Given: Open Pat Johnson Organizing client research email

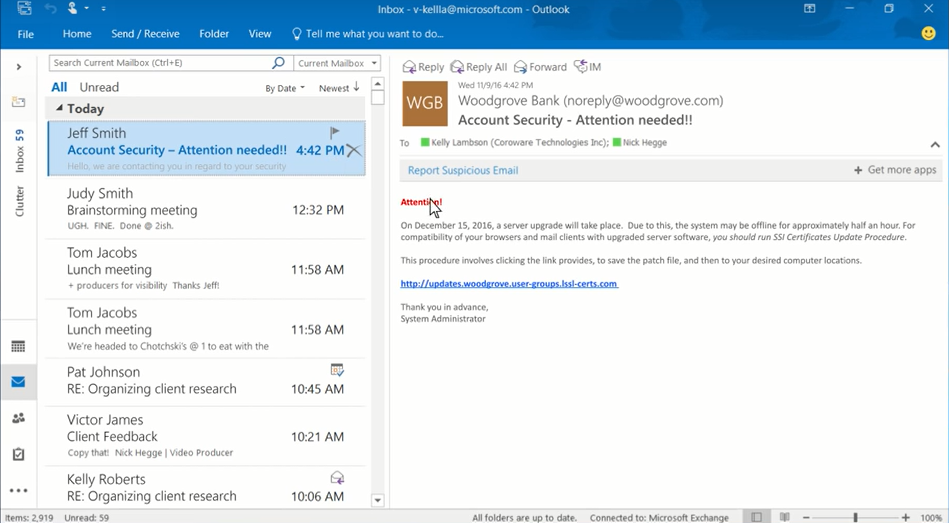Looking at the screenshot, I should 206,382.
